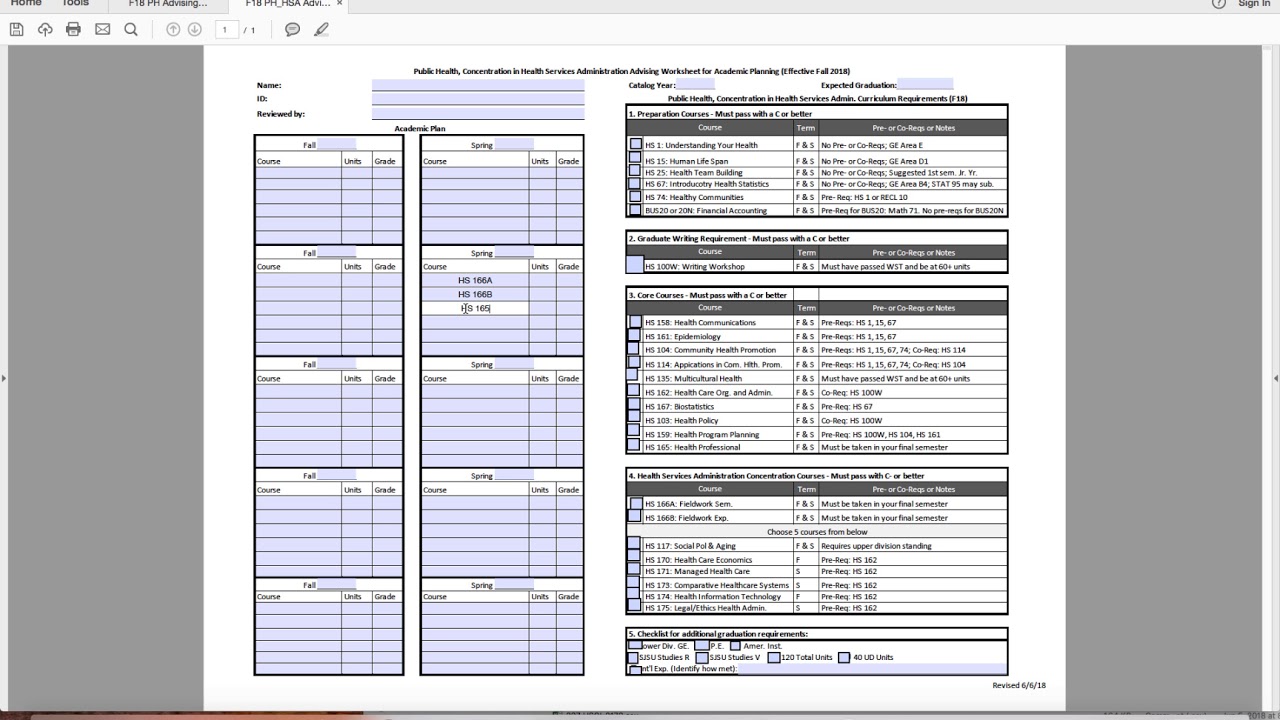1280x720 pixels.
Task: Open the Tools tab
Action: 75,4
